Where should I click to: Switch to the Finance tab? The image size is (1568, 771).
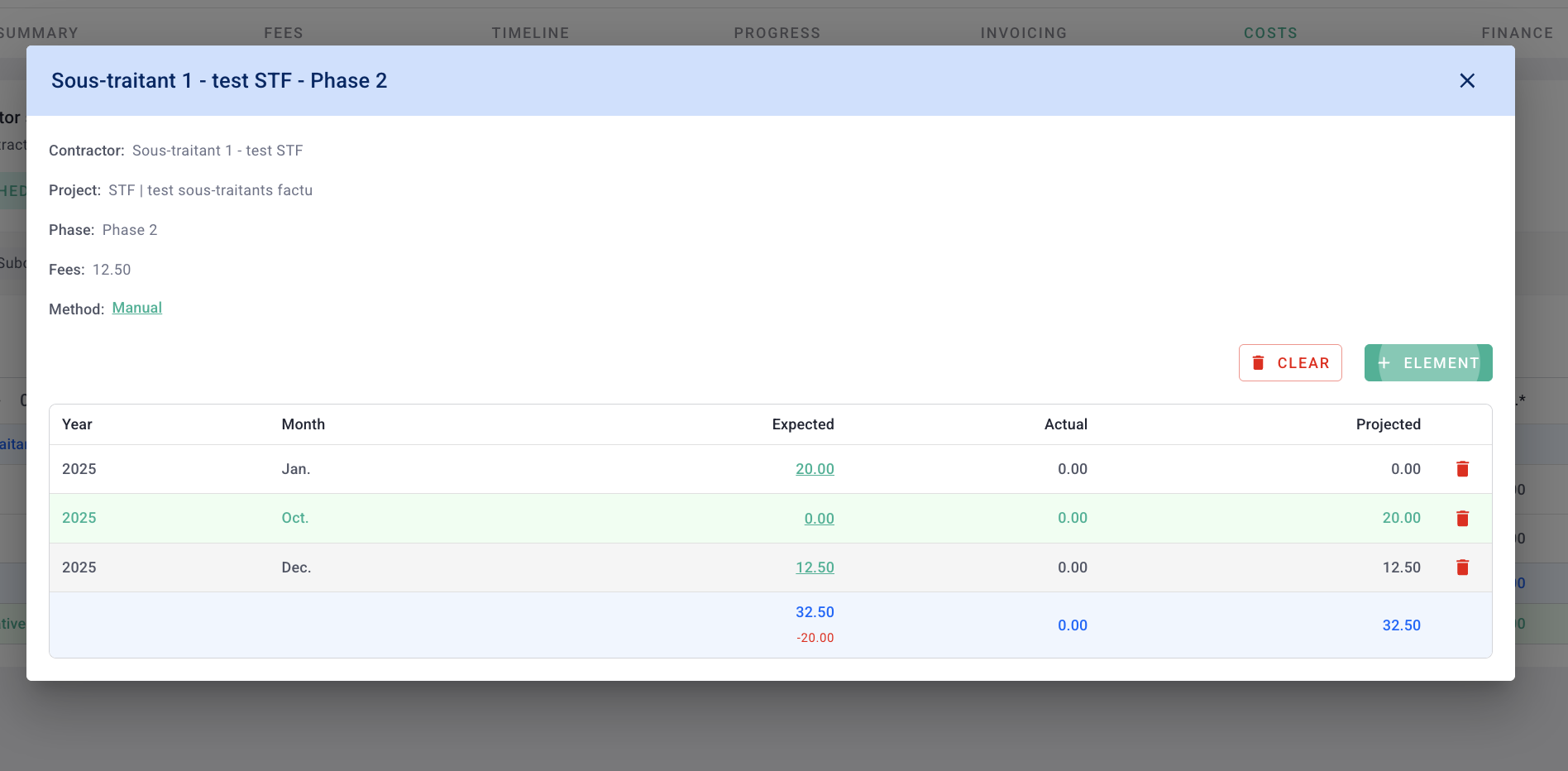[1517, 33]
